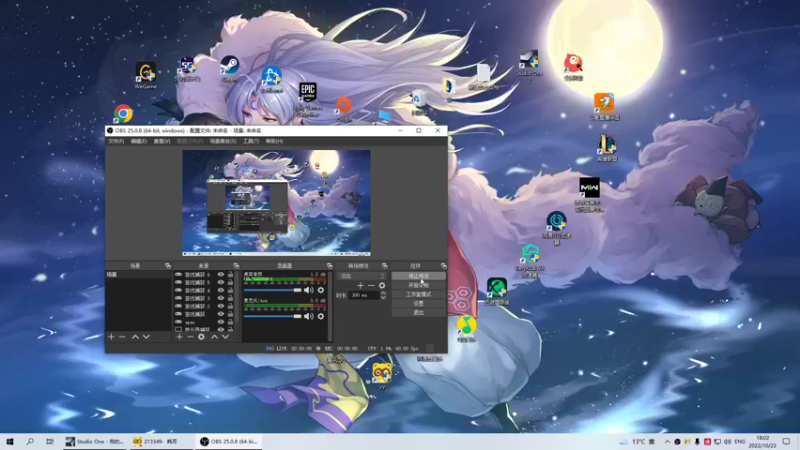
Task: Open source properties gear in Sources panel
Action: point(202,337)
